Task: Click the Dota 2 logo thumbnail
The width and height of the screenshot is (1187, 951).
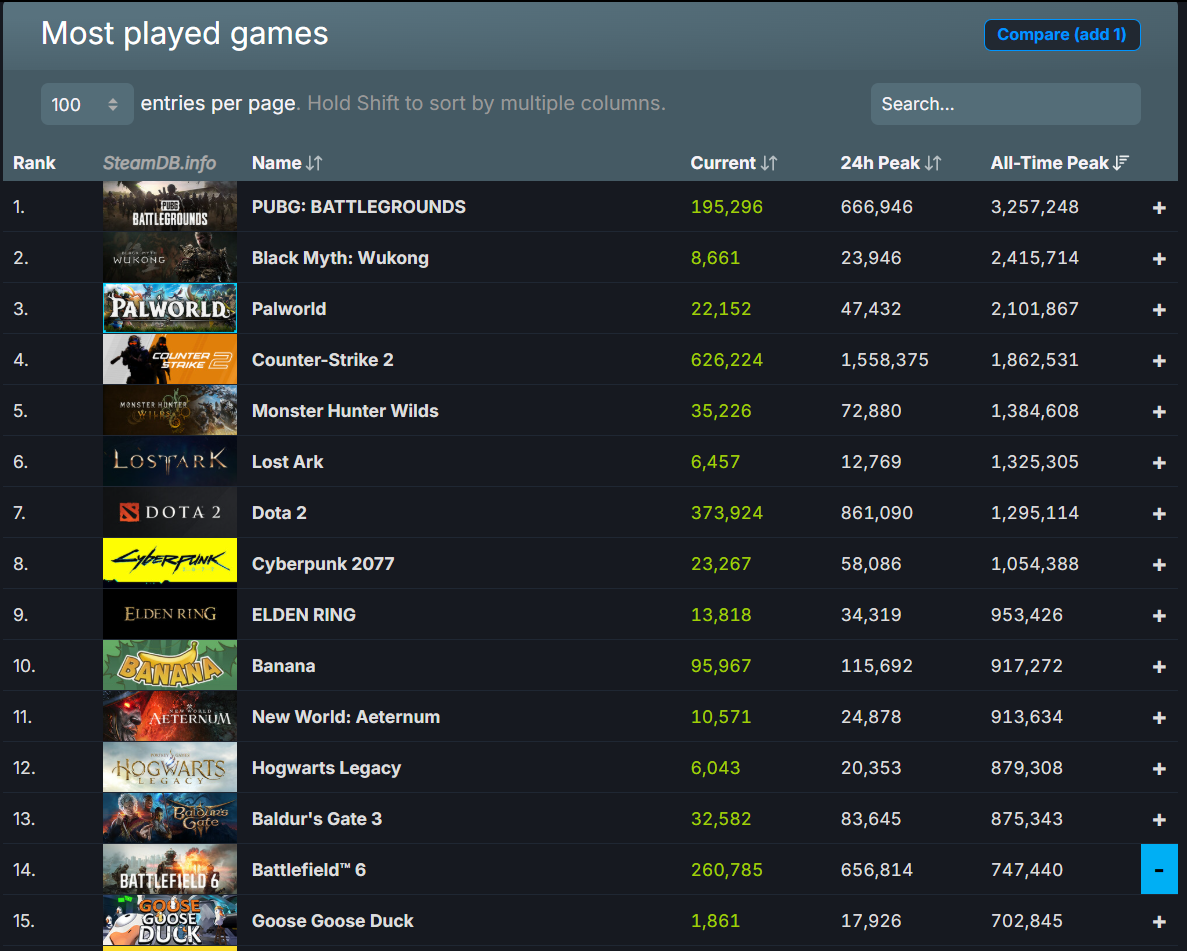Action: pyautogui.click(x=170, y=513)
